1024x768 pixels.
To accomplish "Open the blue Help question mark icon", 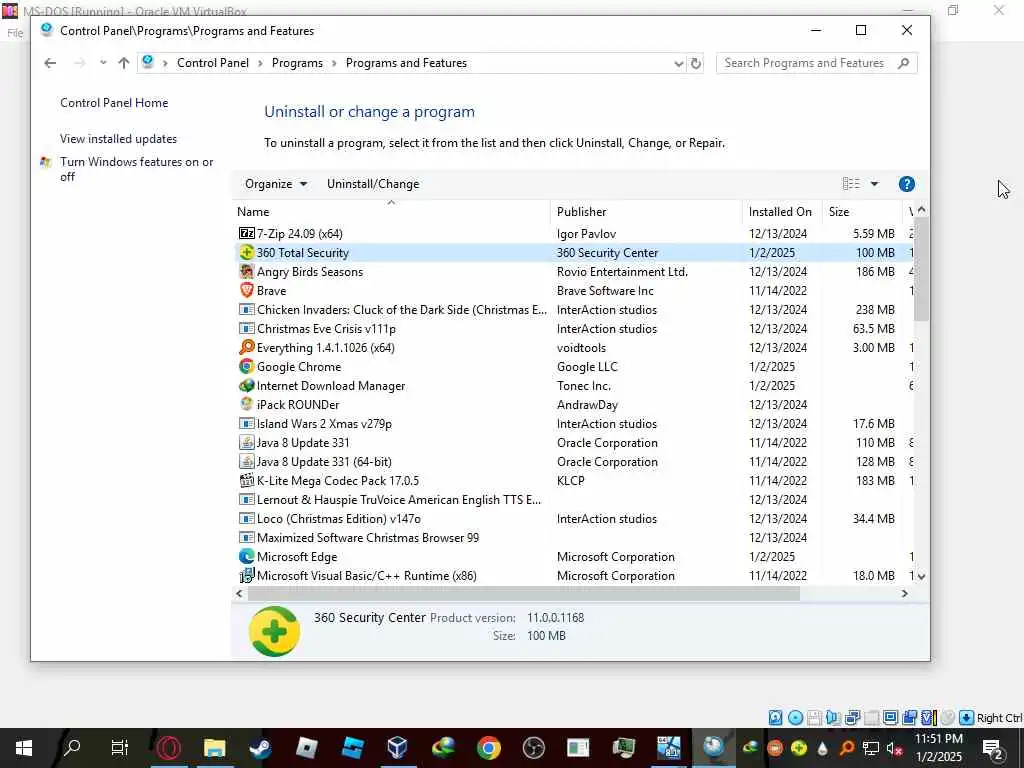I will (906, 184).
